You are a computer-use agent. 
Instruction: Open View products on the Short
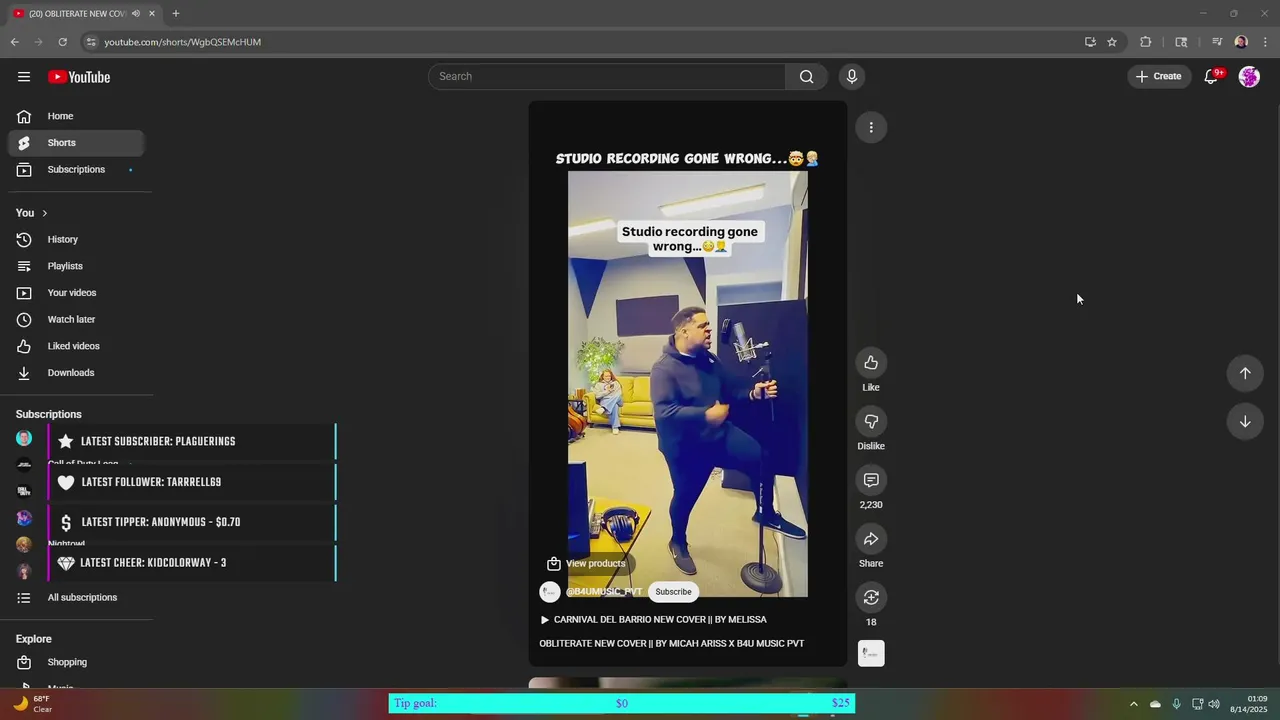click(586, 563)
